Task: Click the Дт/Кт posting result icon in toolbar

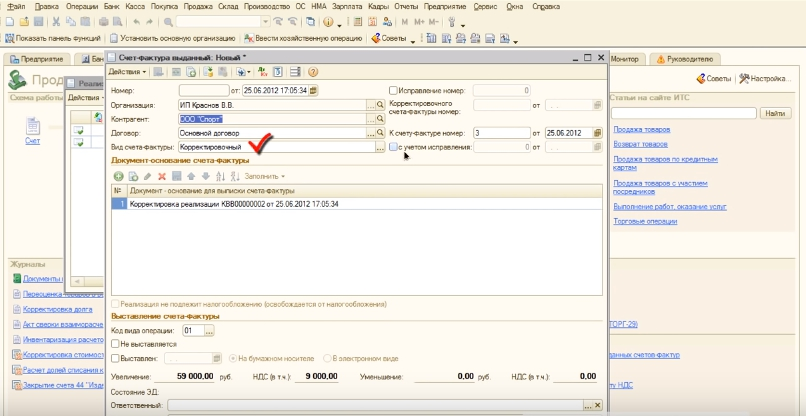Action: coord(262,72)
